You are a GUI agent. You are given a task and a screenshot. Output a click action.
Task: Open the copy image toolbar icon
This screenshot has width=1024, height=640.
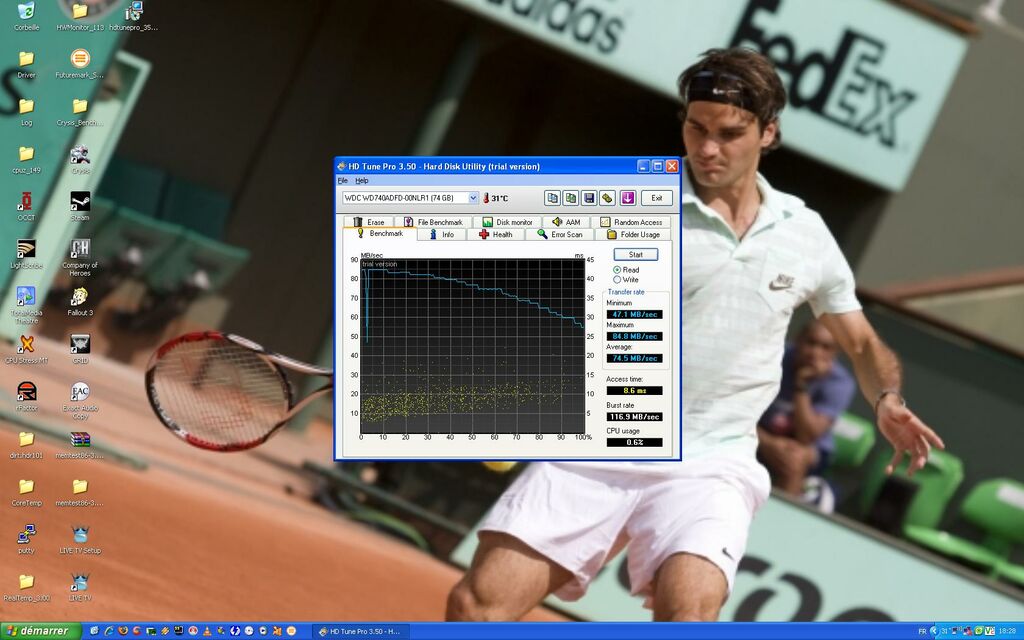[571, 197]
